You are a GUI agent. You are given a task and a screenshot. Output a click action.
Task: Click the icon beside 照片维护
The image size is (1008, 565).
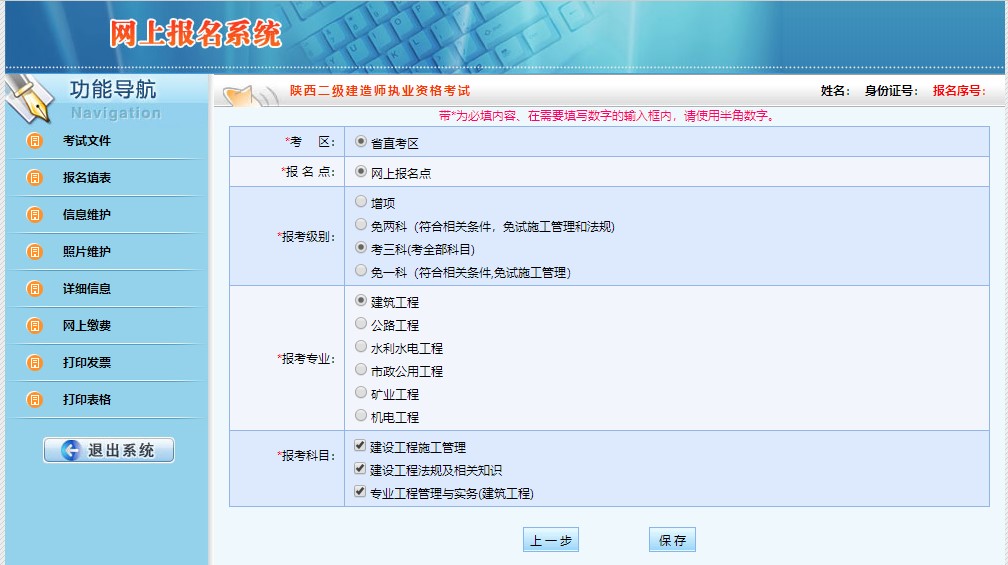point(35,252)
